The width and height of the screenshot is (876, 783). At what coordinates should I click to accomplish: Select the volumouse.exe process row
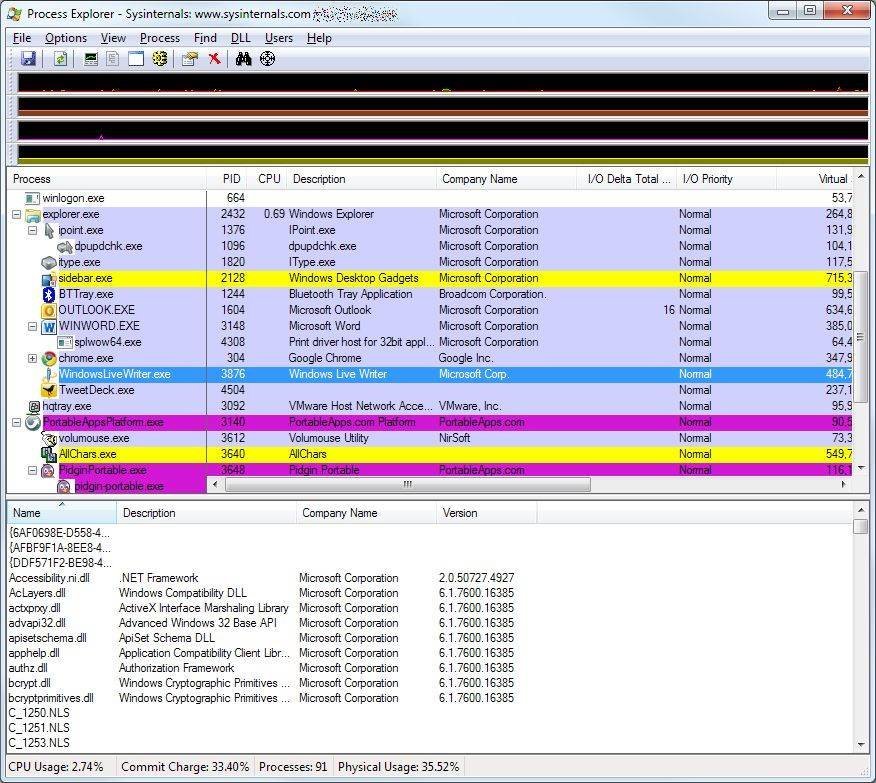430,438
